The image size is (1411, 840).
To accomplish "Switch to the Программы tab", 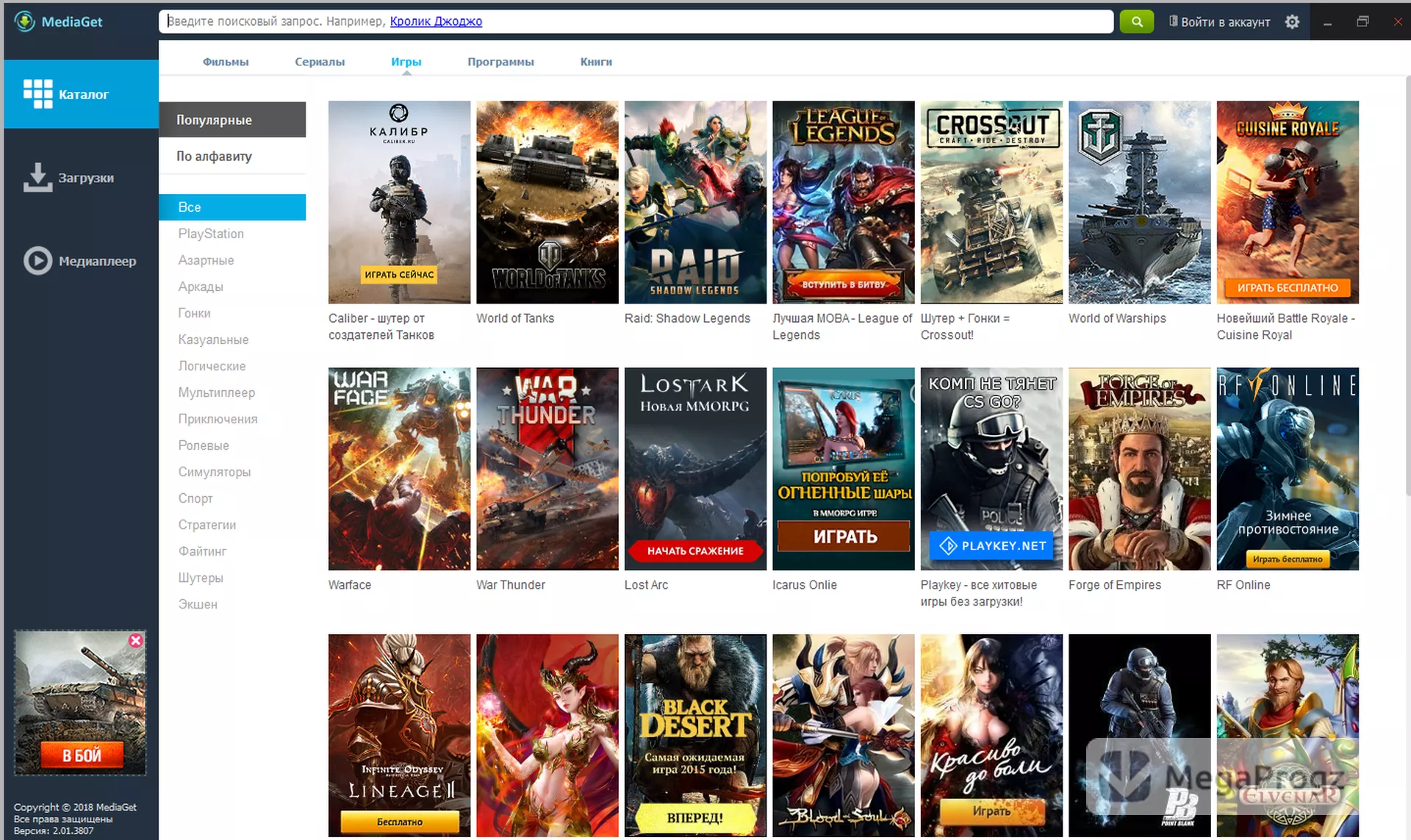I will click(500, 62).
